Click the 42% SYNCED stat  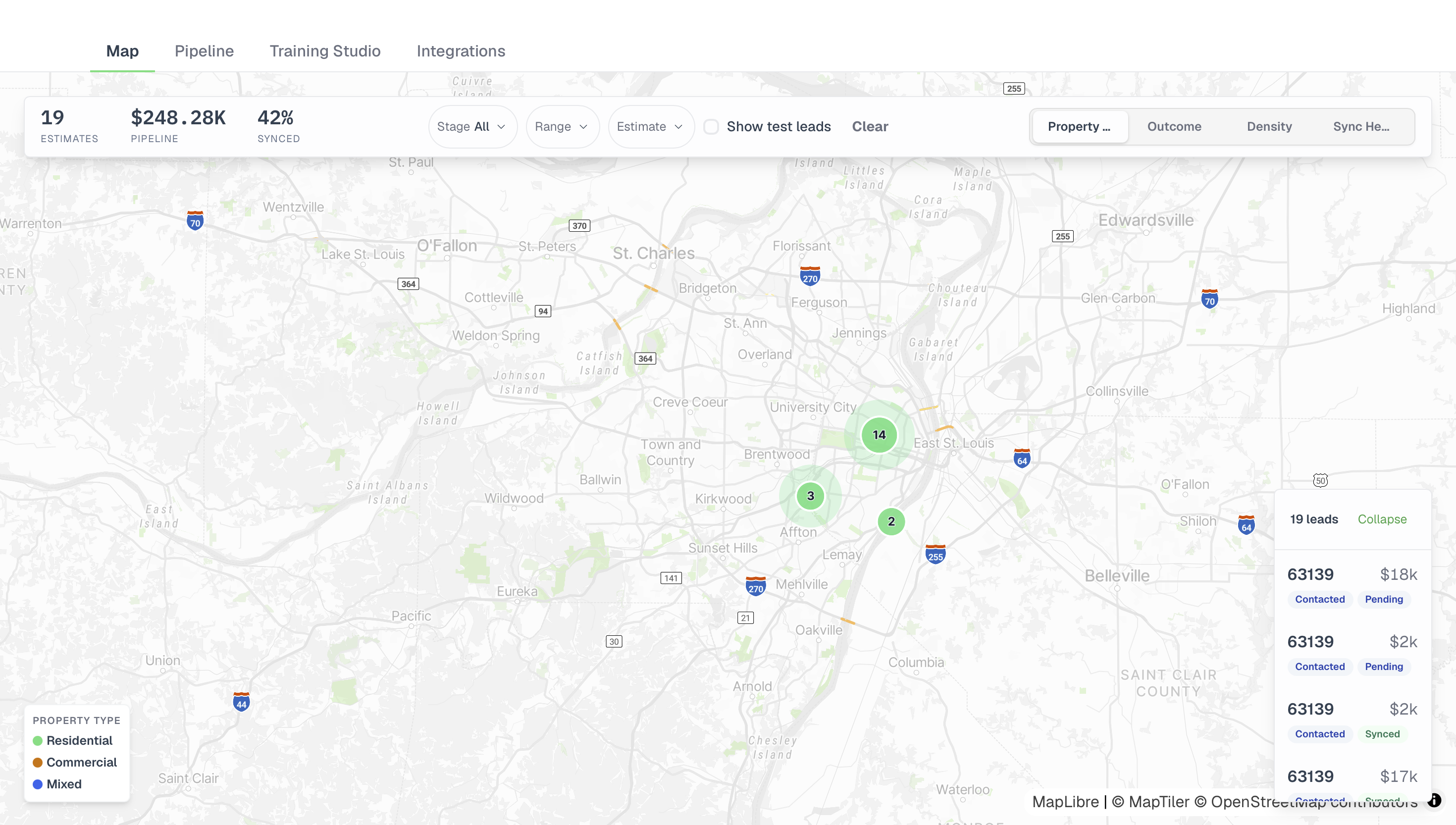point(279,126)
